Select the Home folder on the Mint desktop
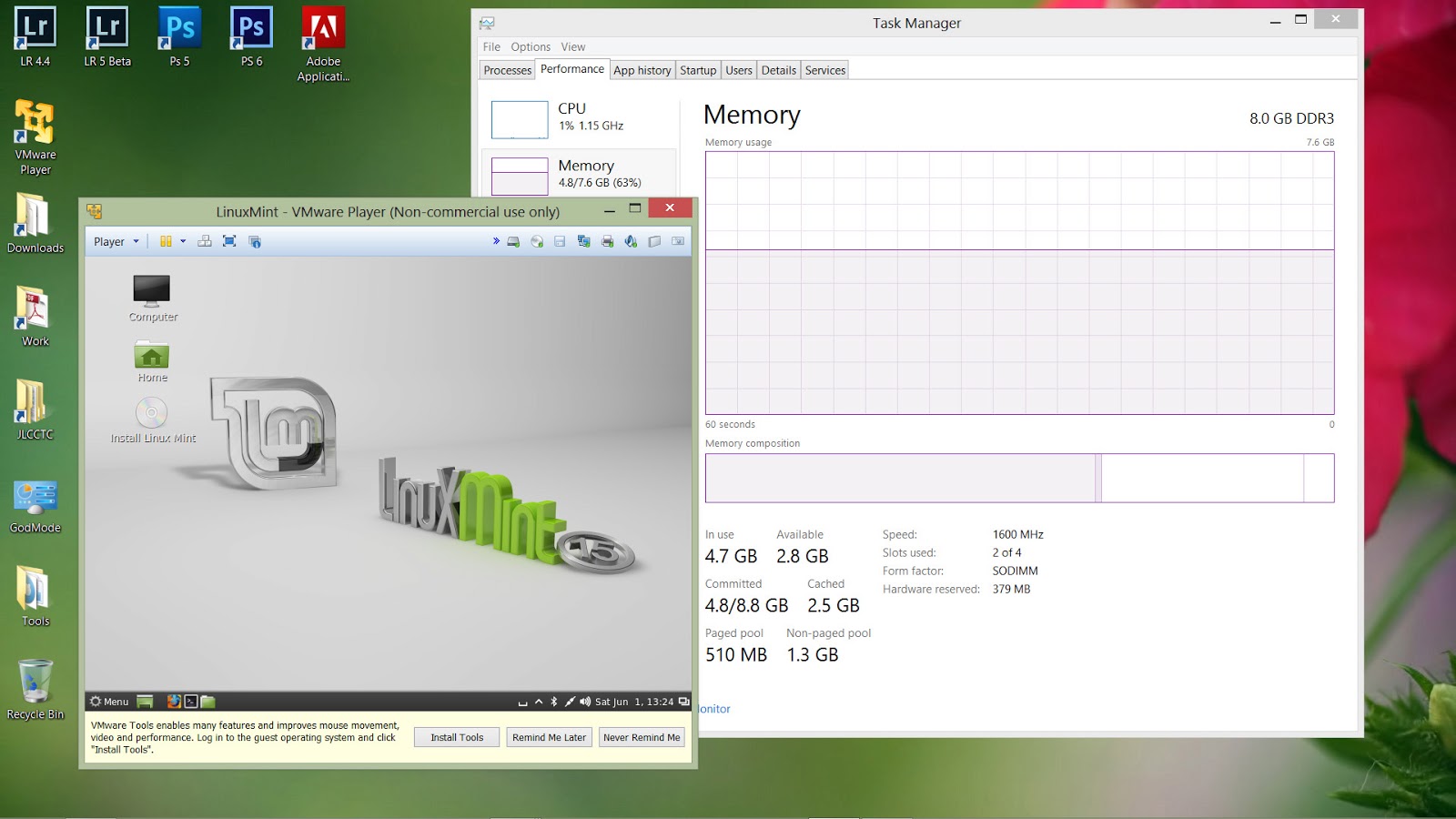The width and height of the screenshot is (1456, 819). 152,361
